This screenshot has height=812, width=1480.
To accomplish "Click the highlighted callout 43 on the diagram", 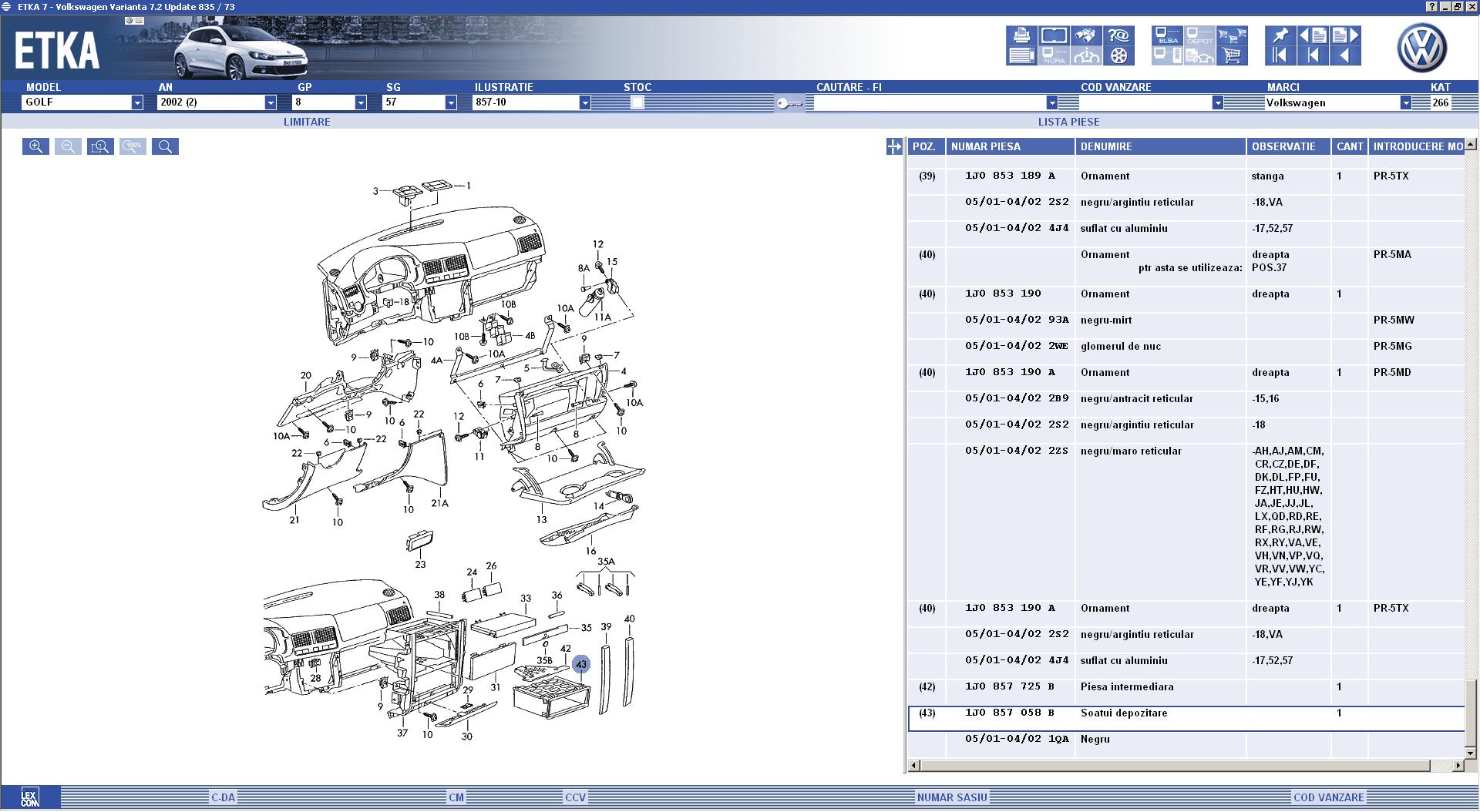I will click(581, 664).
